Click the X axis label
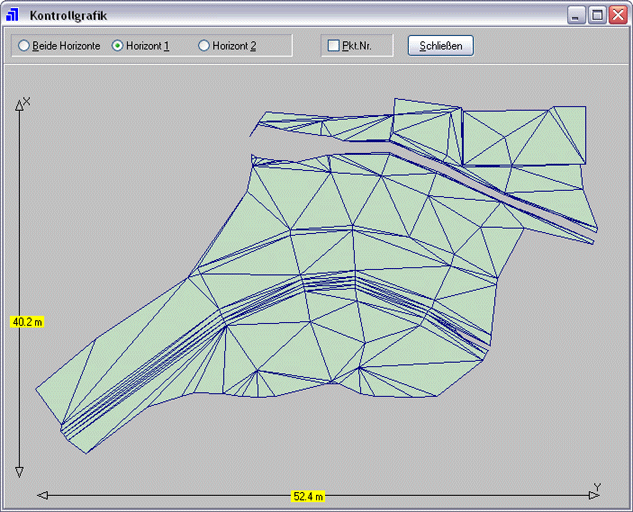 27,101
